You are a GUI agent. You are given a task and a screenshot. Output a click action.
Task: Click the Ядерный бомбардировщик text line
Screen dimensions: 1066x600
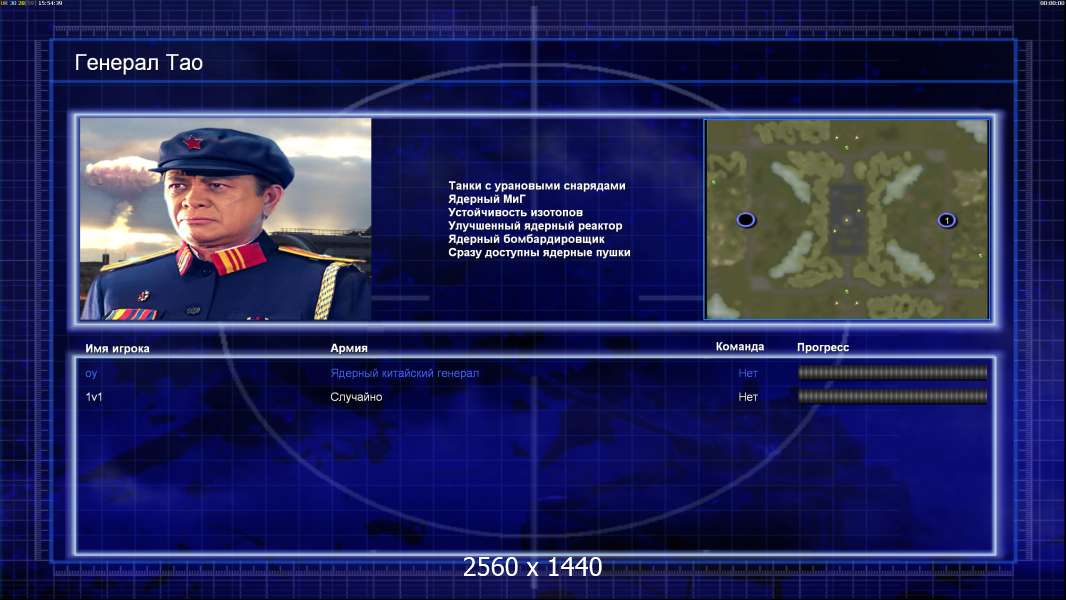pyautogui.click(x=526, y=239)
